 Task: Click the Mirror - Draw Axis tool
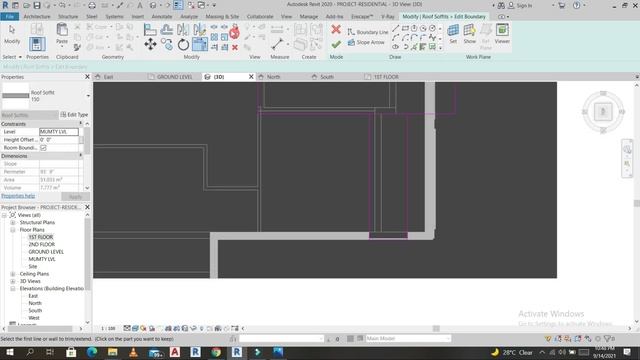(200, 29)
